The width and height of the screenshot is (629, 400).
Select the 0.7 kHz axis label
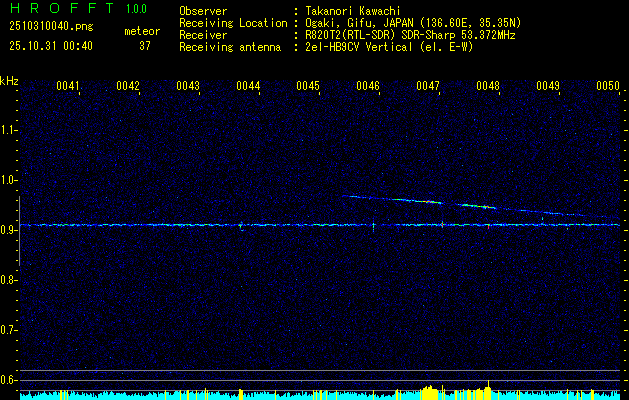pos(9,330)
